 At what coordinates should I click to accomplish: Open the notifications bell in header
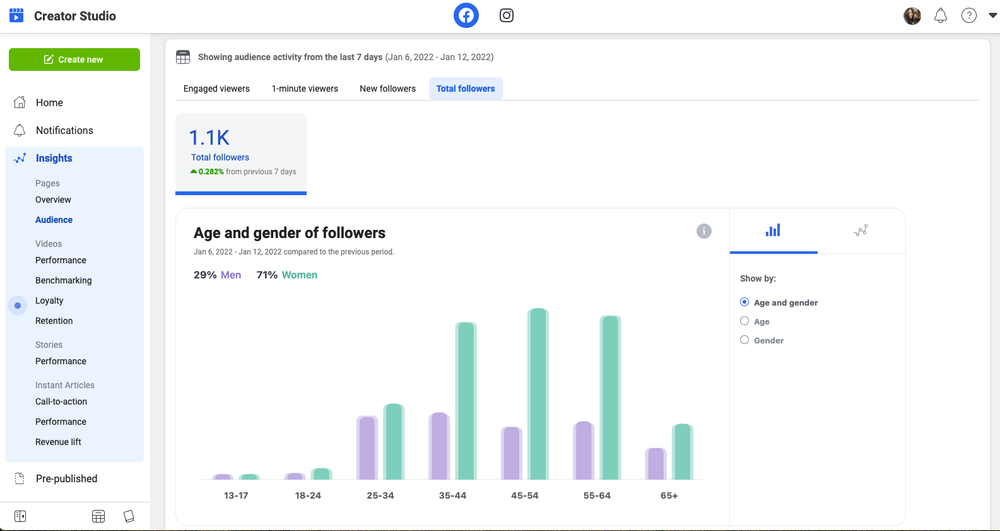click(x=941, y=16)
